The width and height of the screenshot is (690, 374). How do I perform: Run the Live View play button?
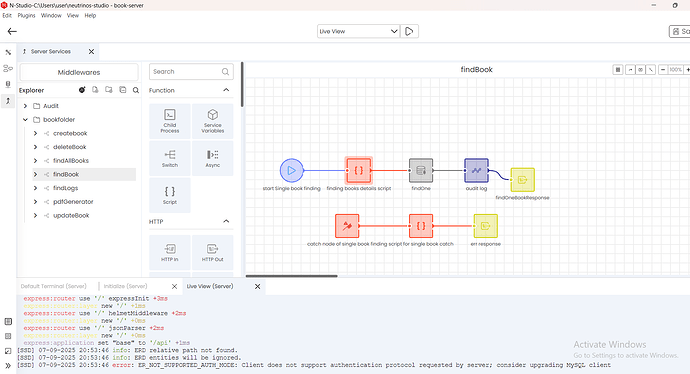point(409,31)
